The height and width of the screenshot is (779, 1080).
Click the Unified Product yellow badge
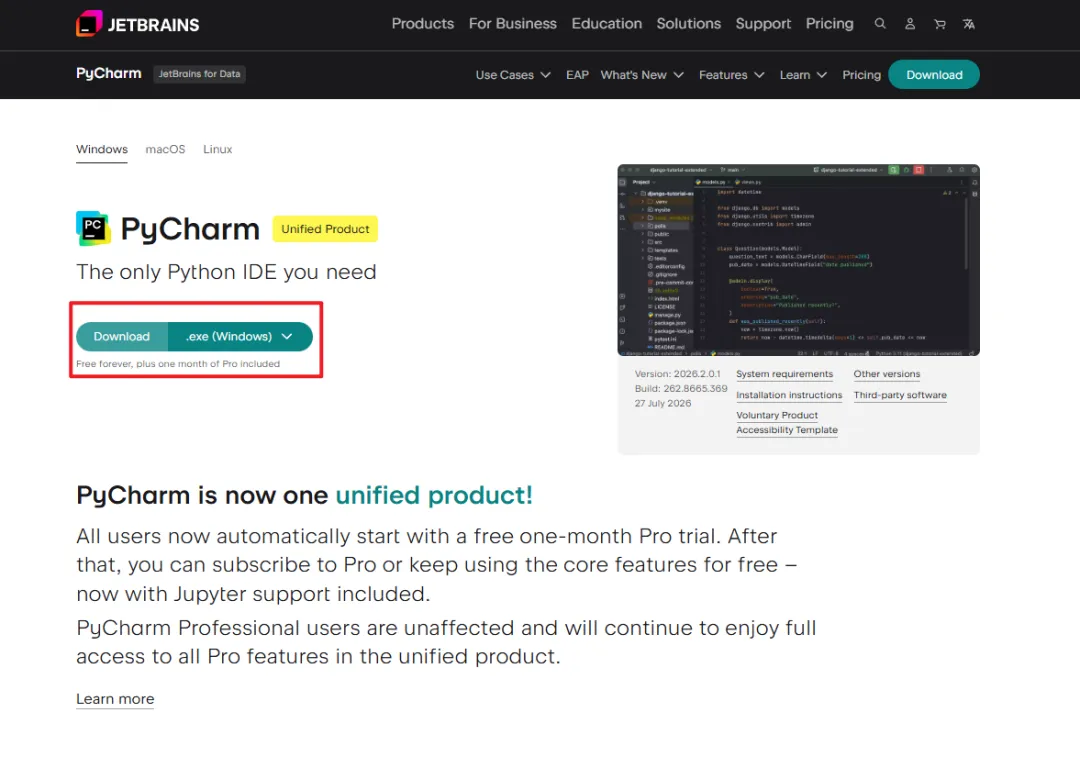coord(325,229)
